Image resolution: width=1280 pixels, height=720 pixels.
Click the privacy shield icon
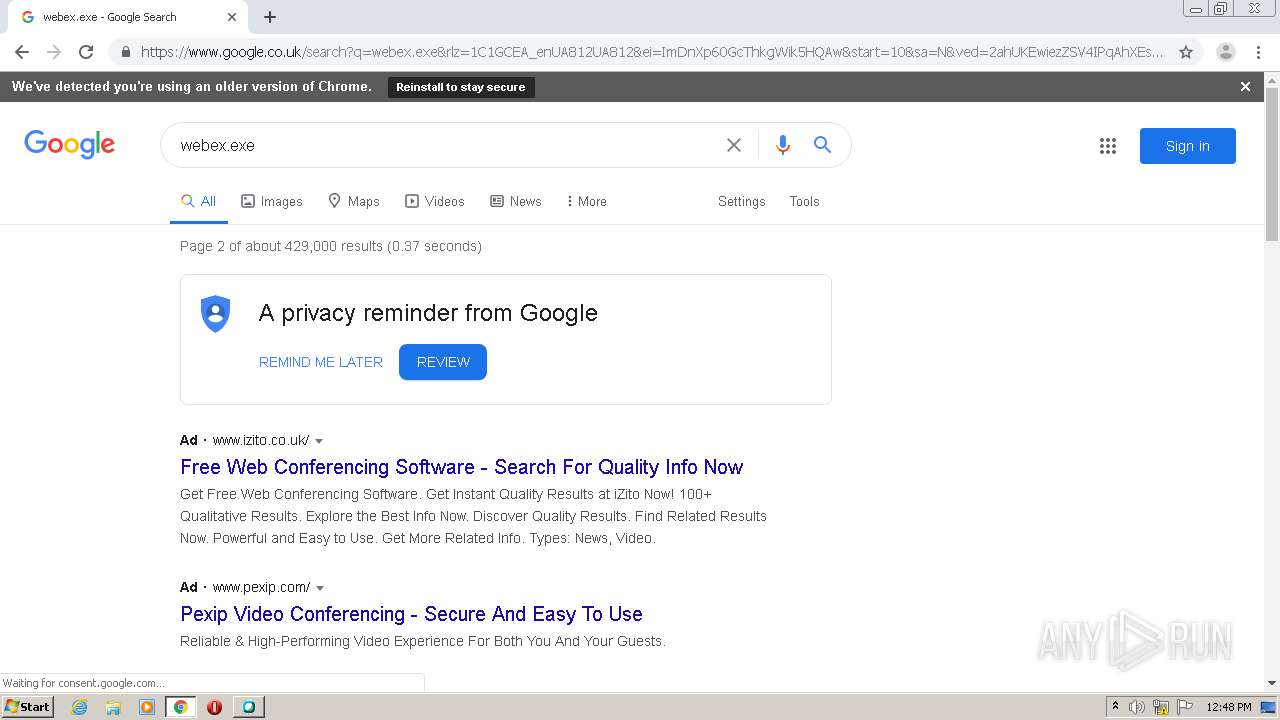click(215, 314)
